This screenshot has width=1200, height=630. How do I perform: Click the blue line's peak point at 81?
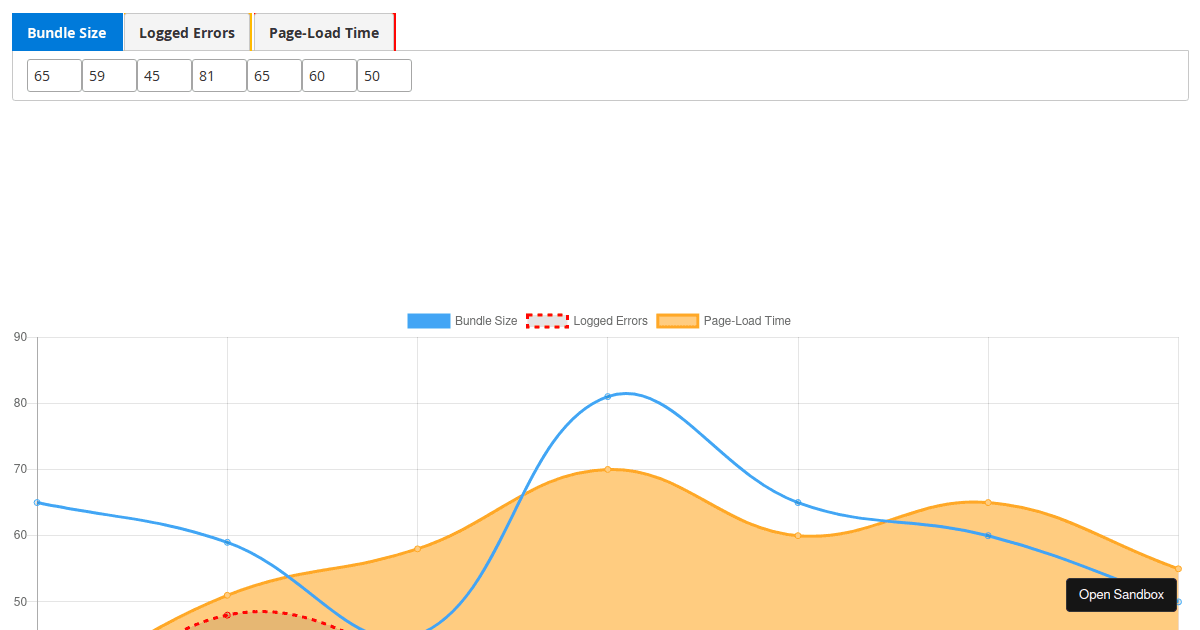tap(607, 397)
